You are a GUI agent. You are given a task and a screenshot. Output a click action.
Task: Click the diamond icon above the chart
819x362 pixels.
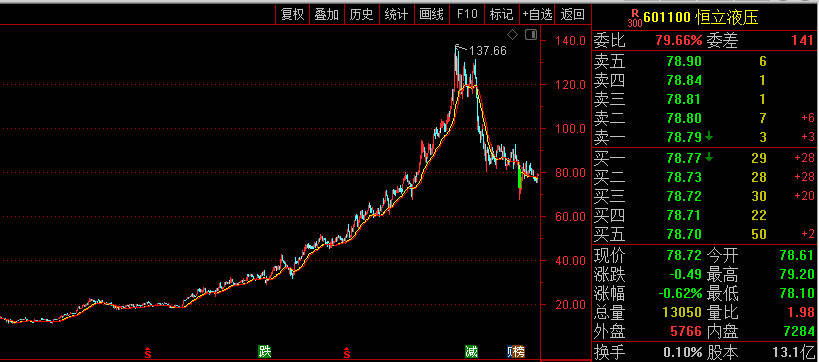512,35
